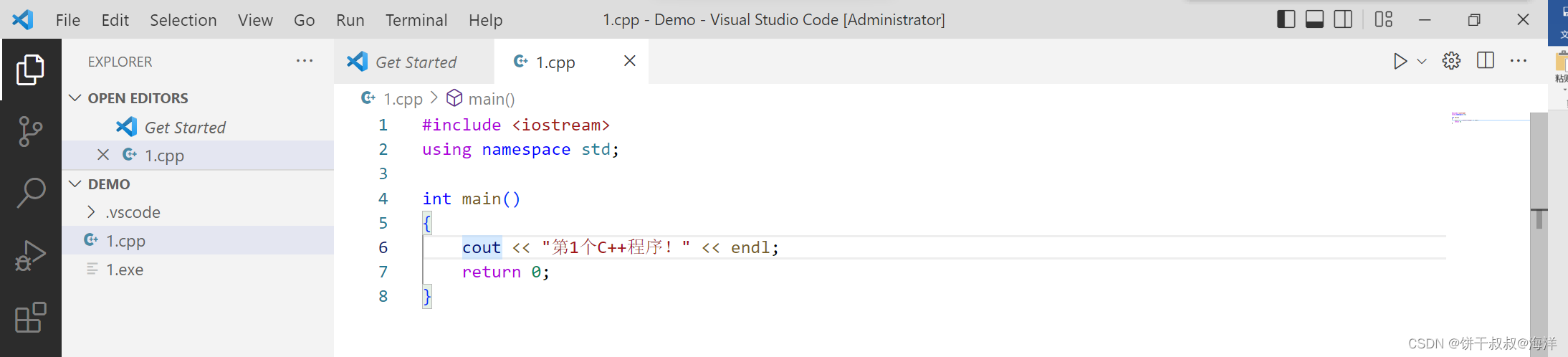Screen dimensions: 1568x357
Task: Open the settings gear in editor toolbar
Action: 1451,62
